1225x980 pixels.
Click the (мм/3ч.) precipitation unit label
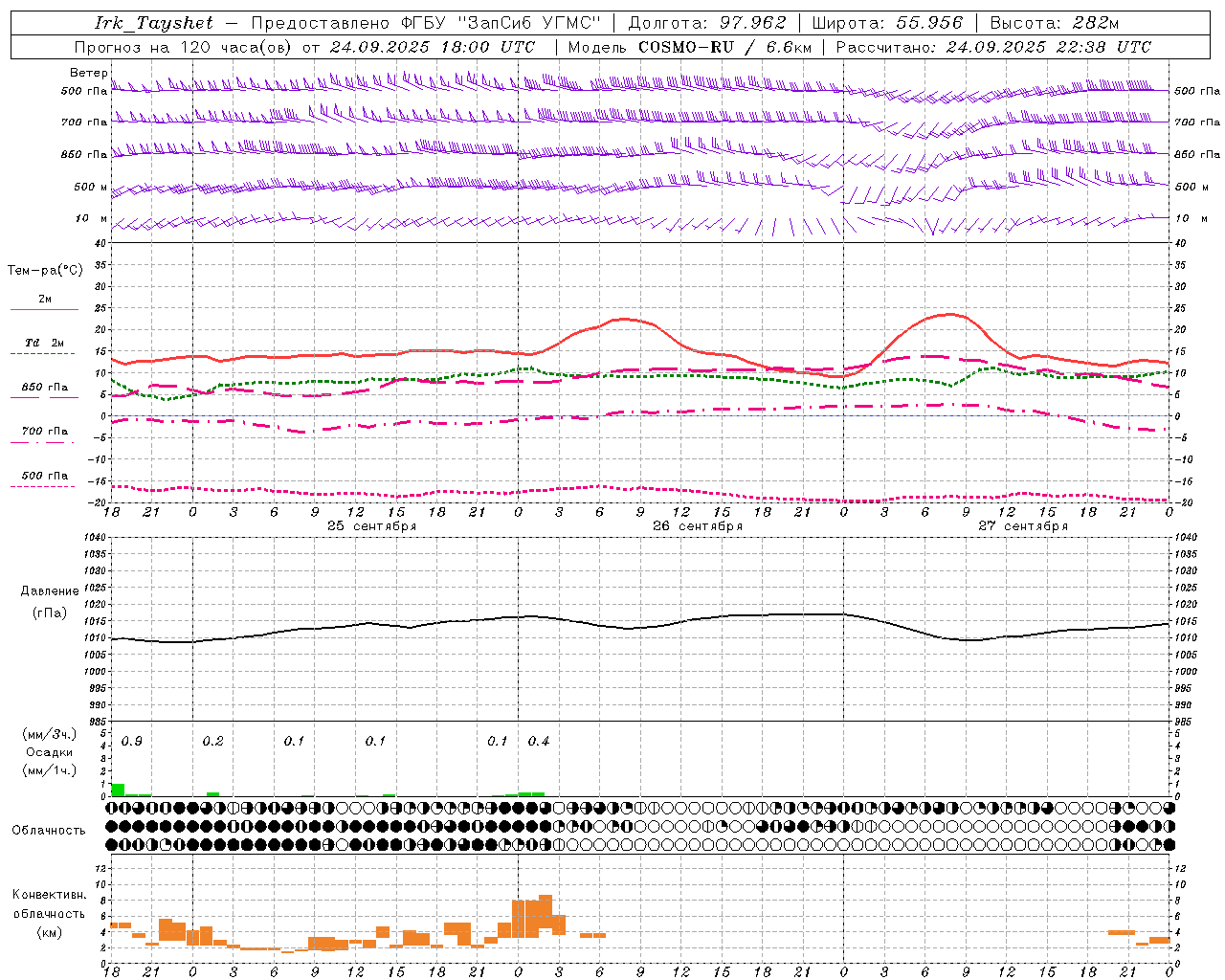(50, 734)
